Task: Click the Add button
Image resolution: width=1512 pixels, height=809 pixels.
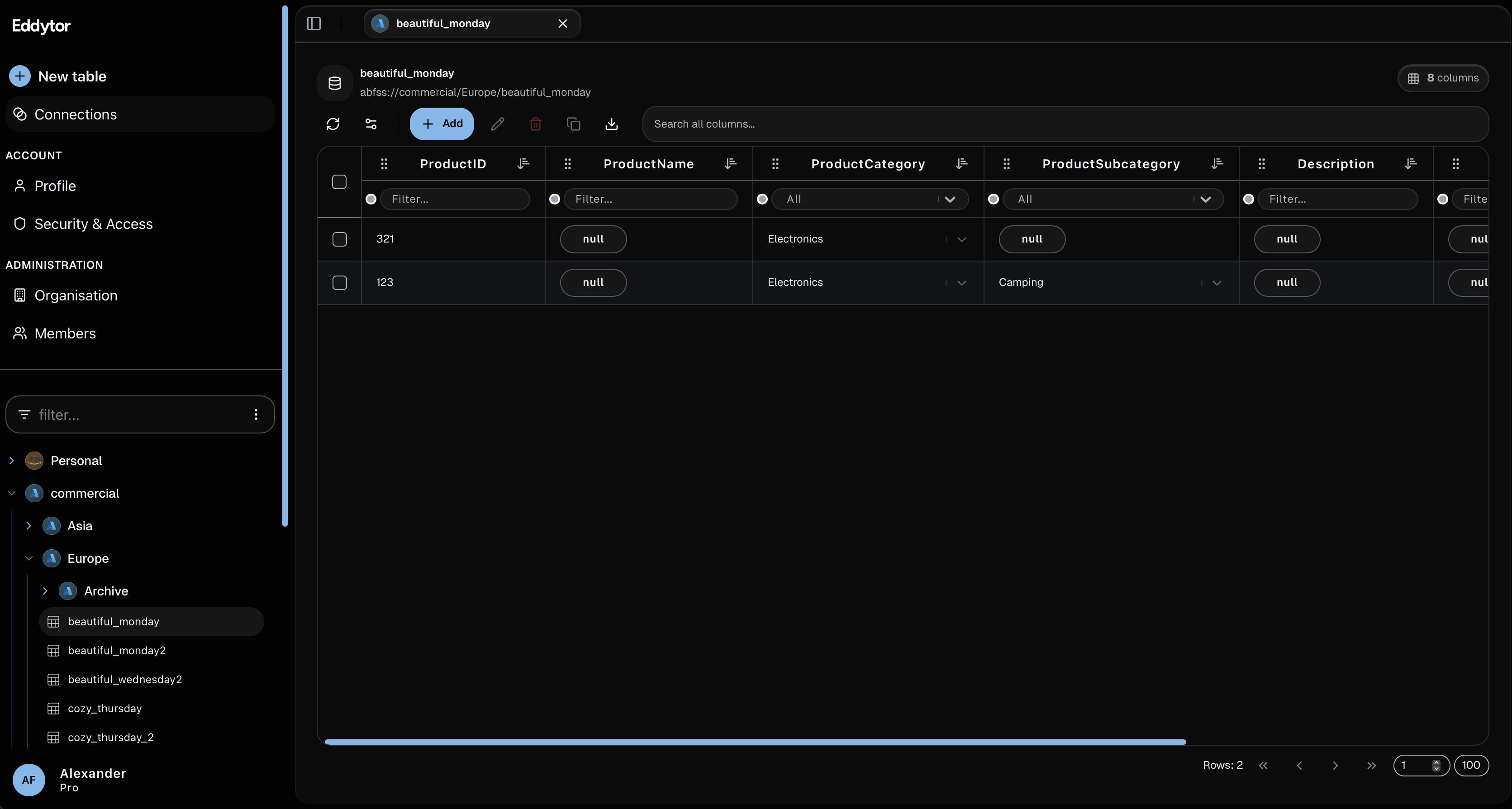Action: coord(442,124)
